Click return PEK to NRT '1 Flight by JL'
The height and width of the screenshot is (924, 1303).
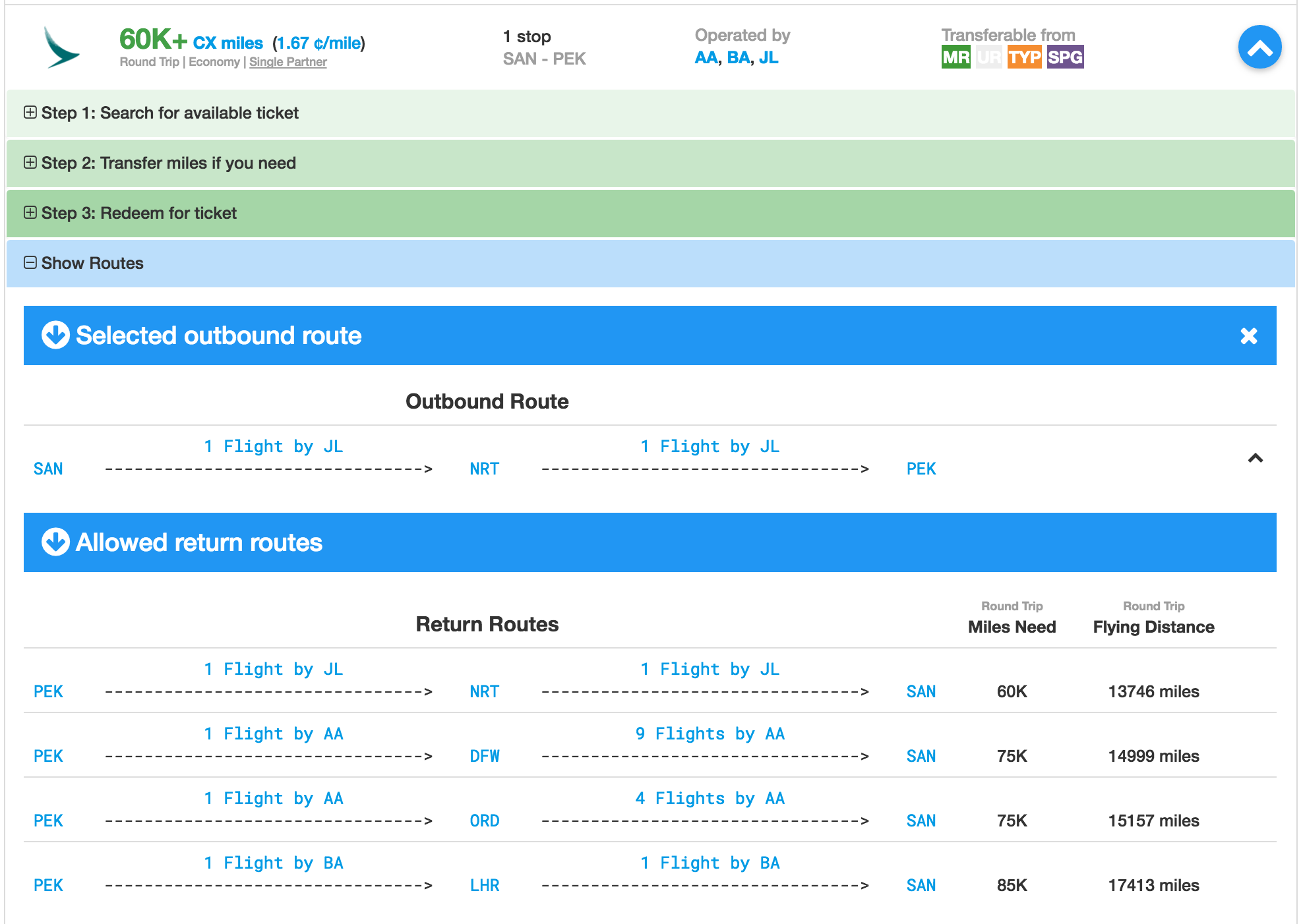(x=274, y=669)
